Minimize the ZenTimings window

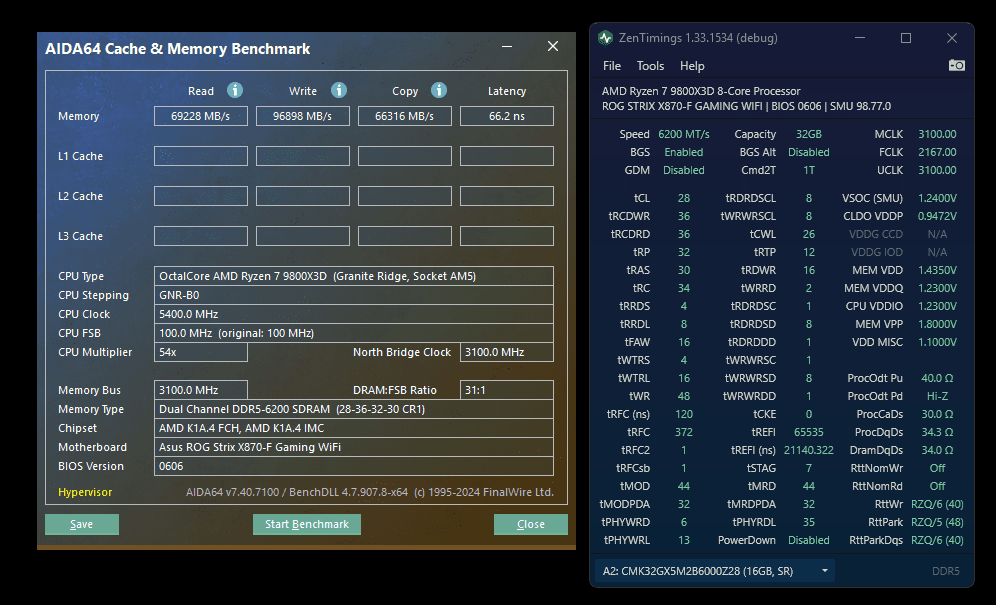[860, 38]
